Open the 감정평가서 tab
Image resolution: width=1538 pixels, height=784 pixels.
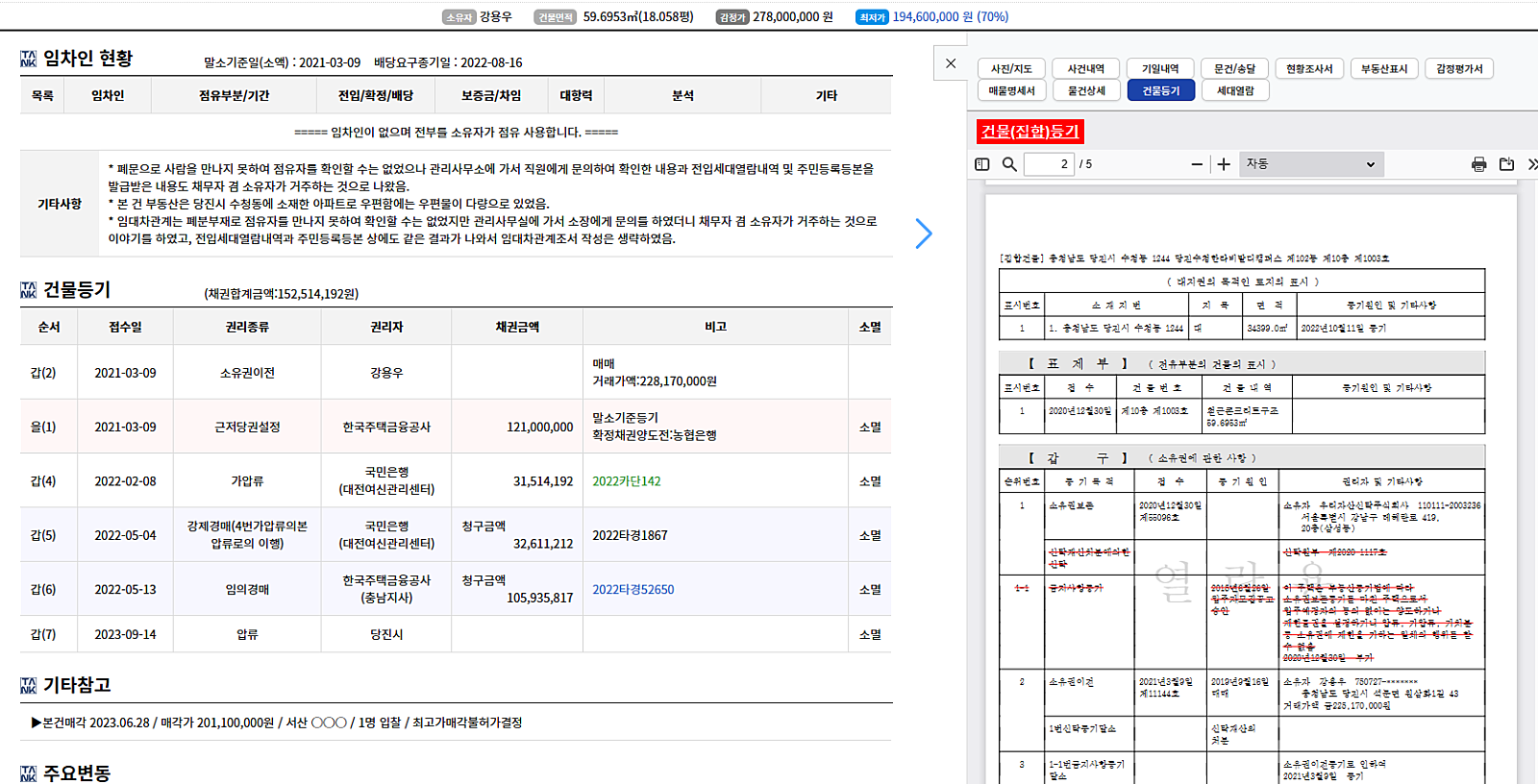(x=1459, y=69)
